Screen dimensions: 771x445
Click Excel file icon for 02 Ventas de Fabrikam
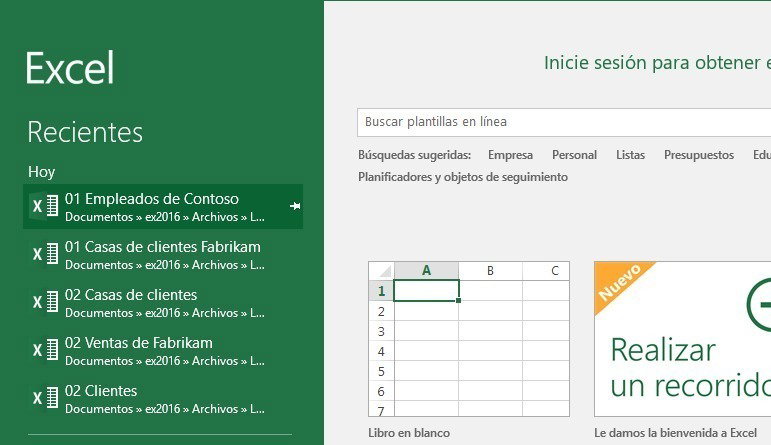click(x=45, y=350)
